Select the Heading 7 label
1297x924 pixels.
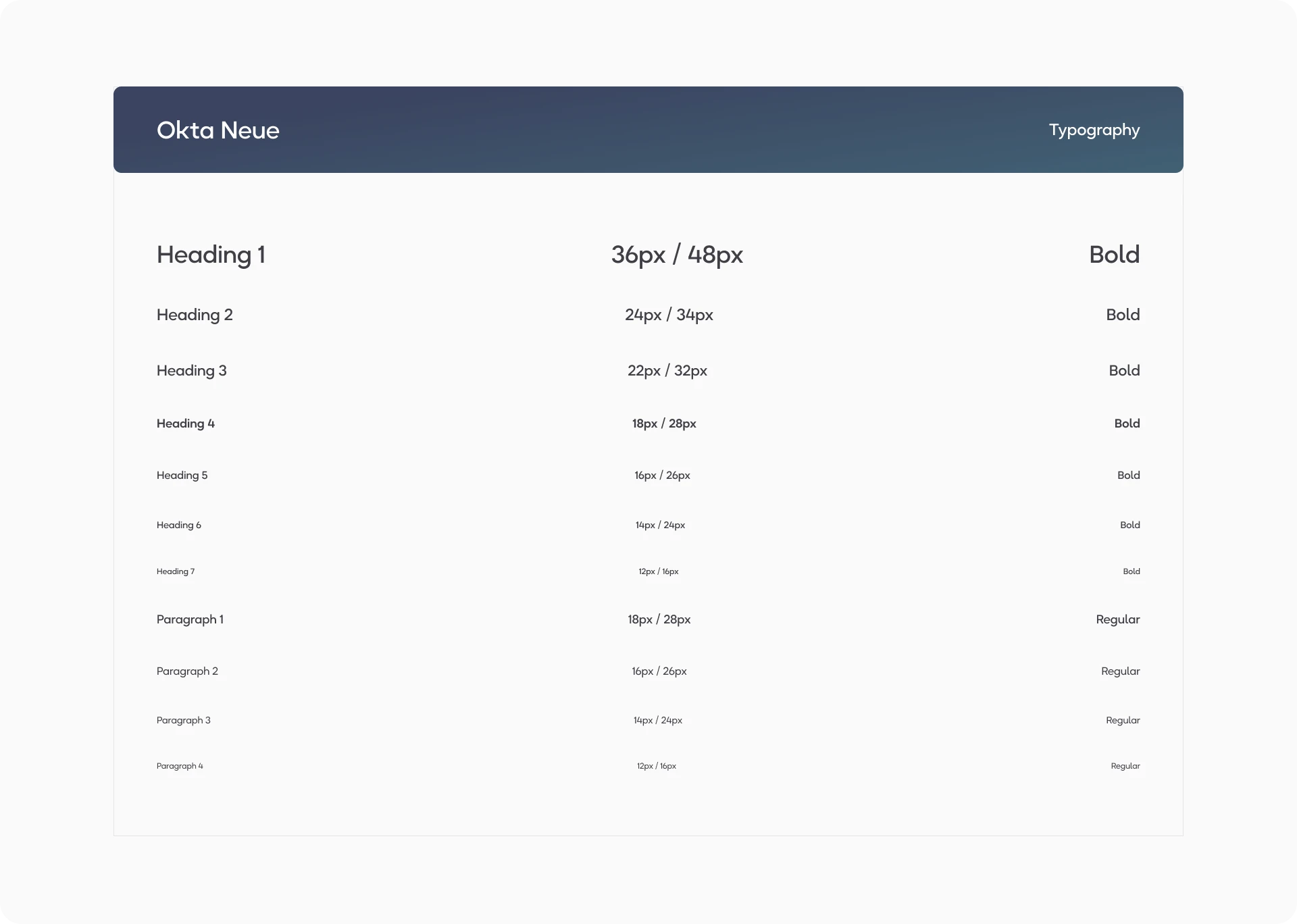(176, 571)
